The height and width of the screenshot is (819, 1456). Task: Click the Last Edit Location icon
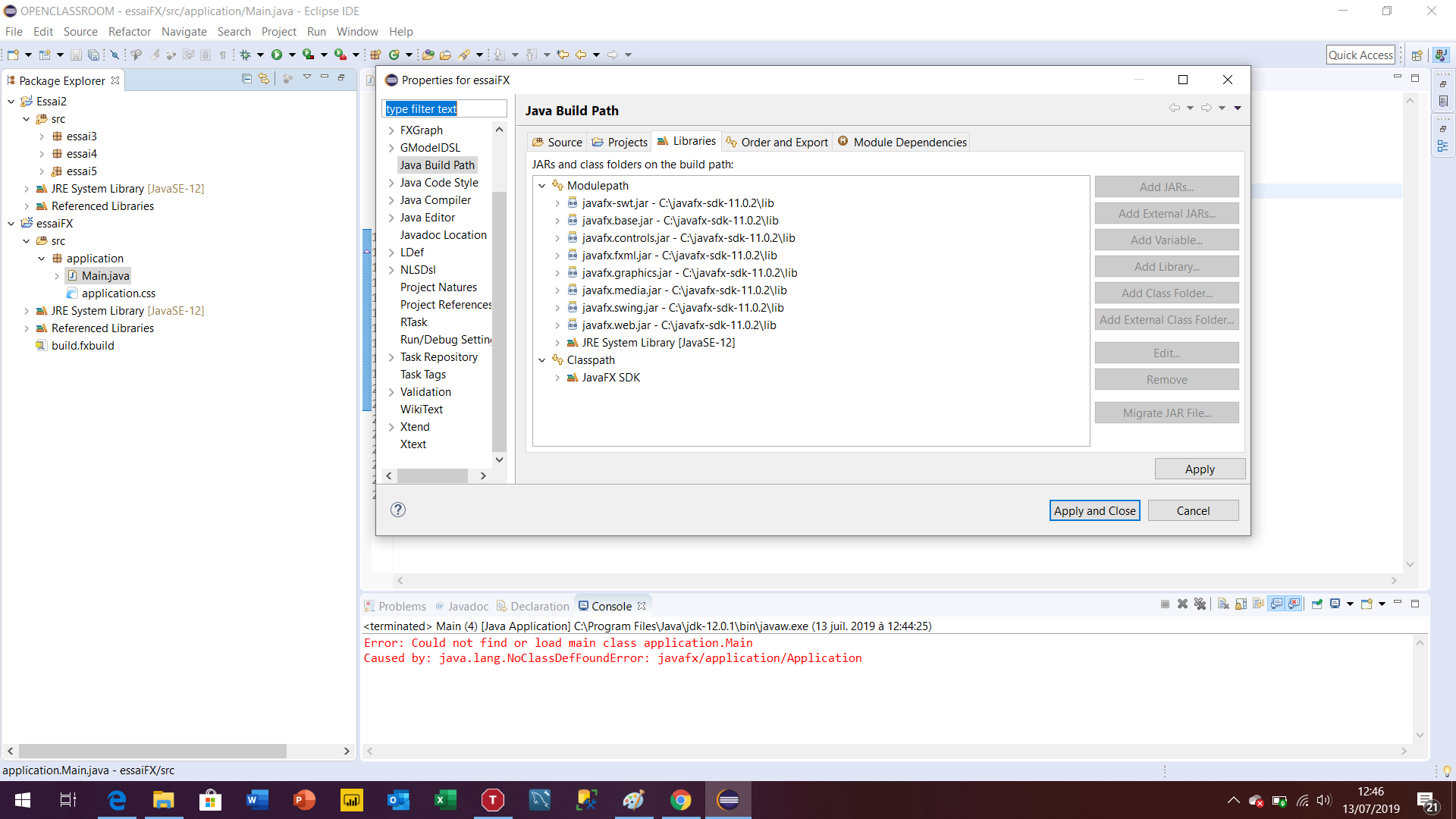click(x=563, y=55)
